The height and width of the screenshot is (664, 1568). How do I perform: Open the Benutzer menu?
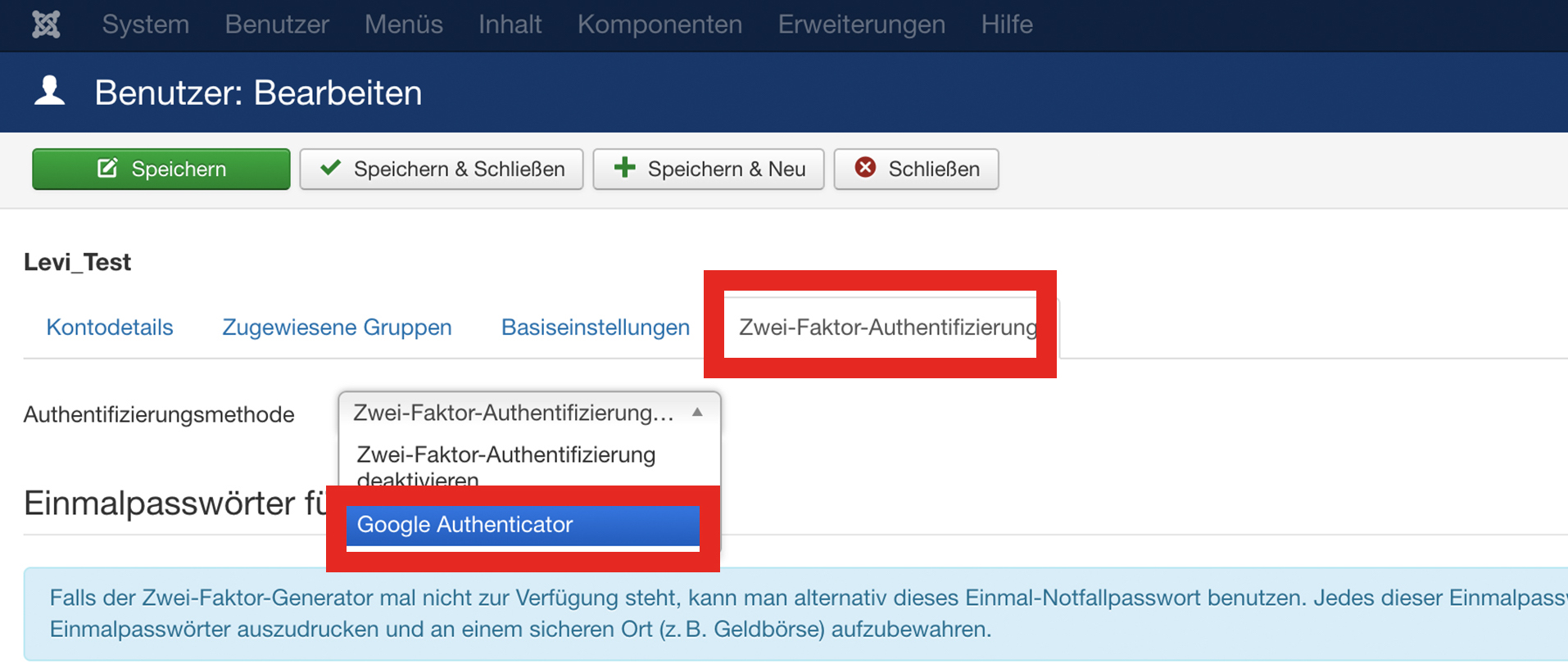(x=277, y=25)
